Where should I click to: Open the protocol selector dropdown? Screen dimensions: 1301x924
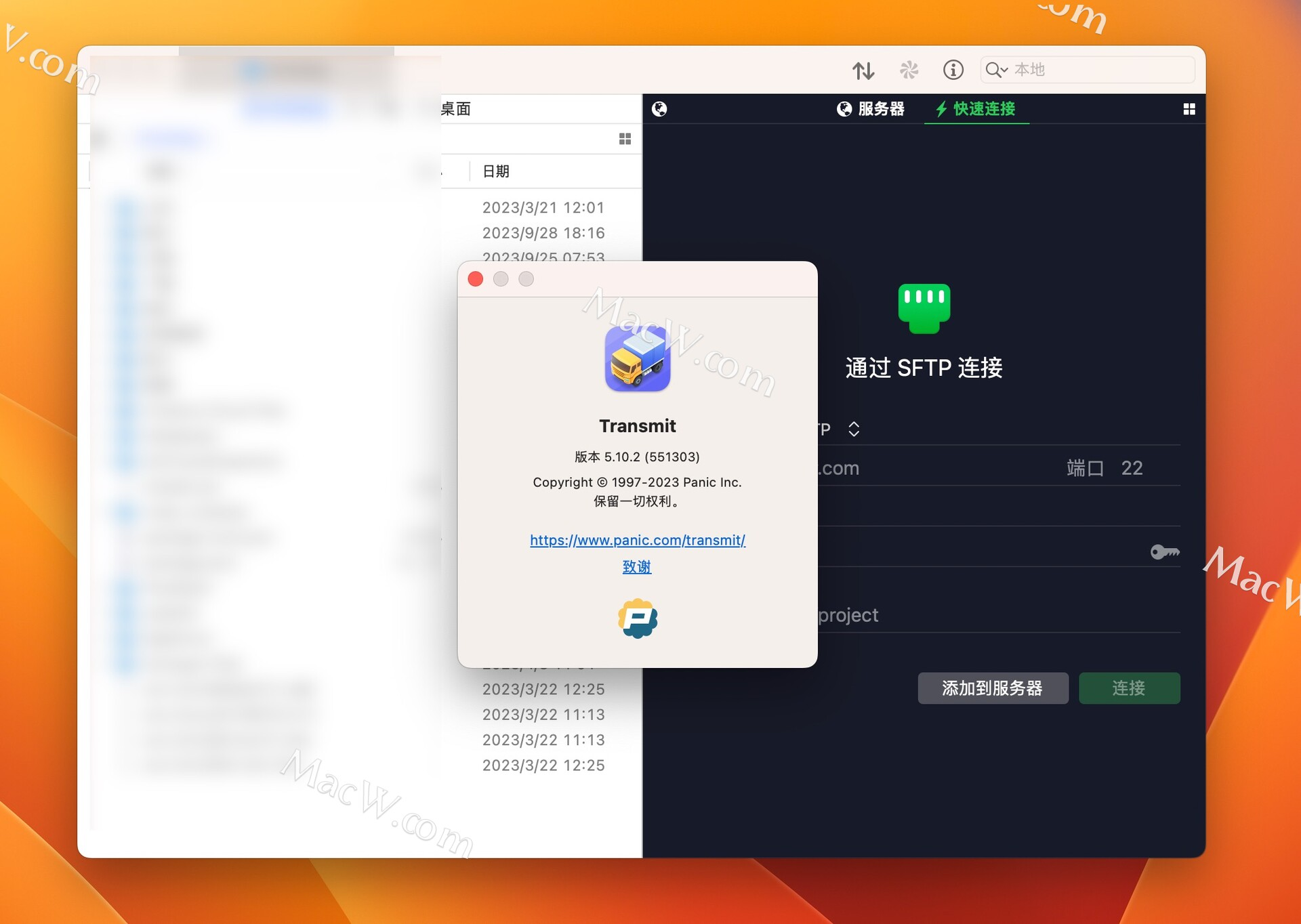(854, 429)
